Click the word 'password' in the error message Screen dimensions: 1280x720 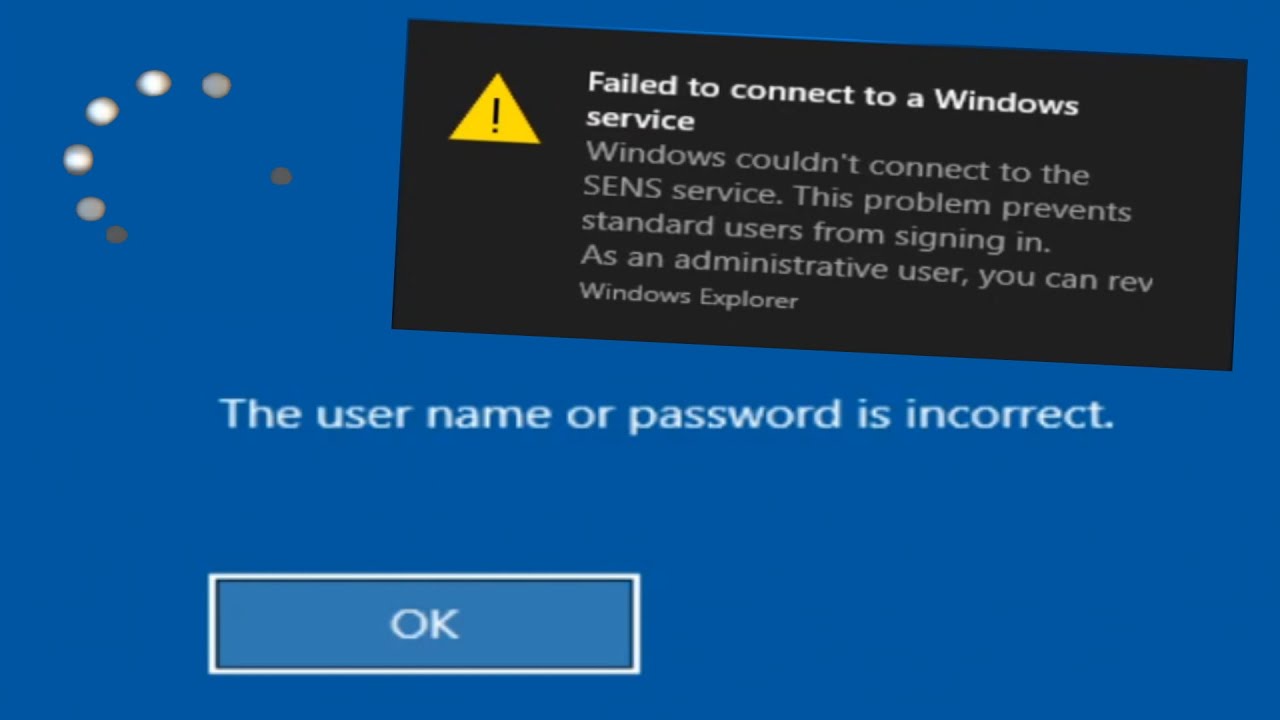tap(734, 415)
